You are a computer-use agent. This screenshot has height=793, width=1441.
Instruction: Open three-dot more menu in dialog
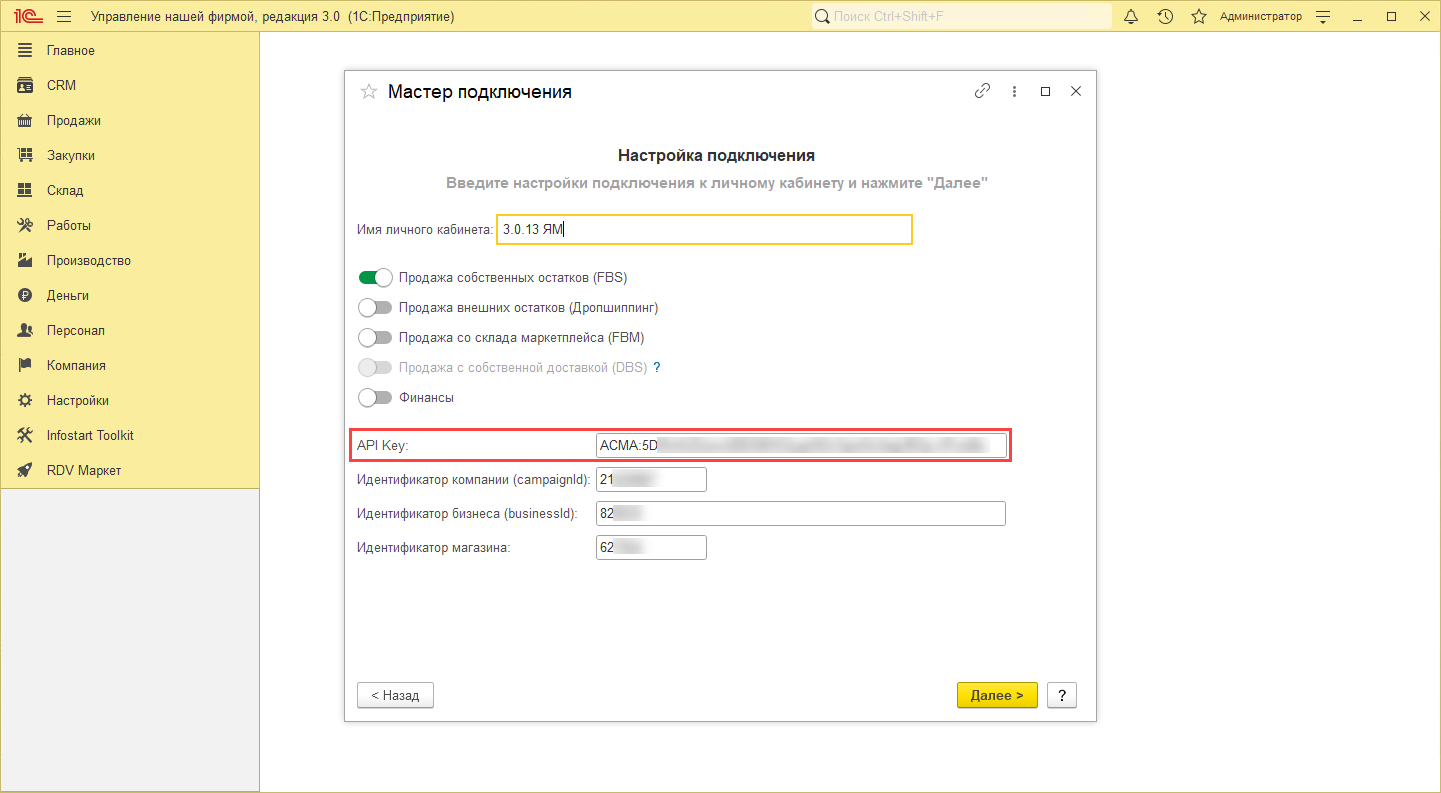1014,91
